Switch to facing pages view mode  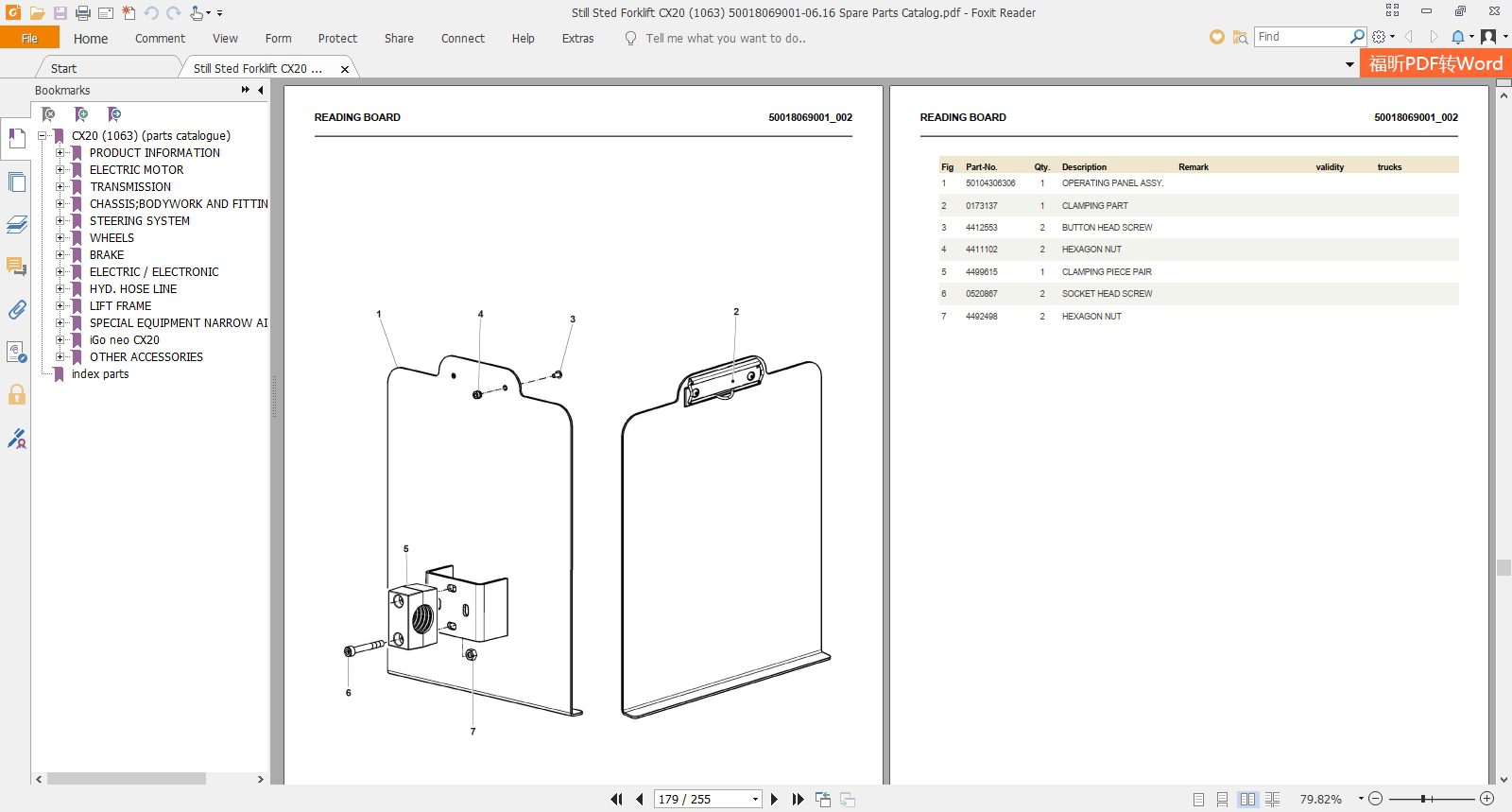1247,800
